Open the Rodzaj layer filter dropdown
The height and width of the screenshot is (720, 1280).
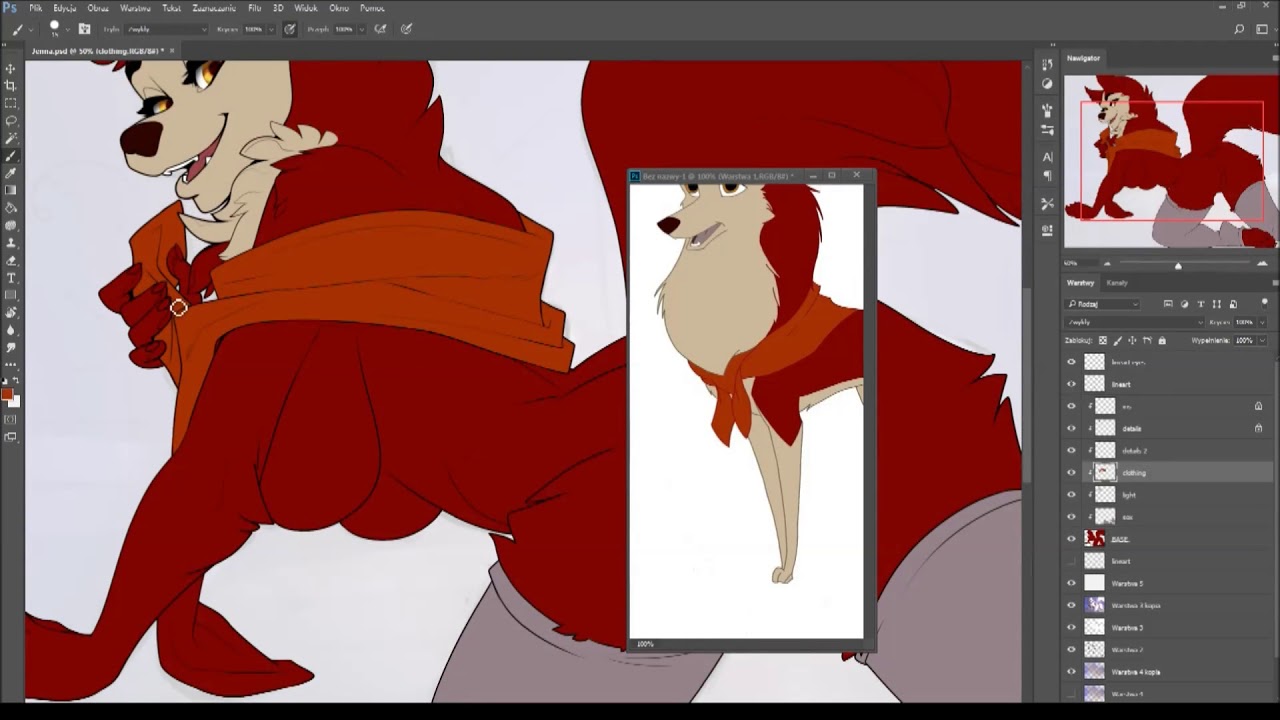tap(1103, 304)
